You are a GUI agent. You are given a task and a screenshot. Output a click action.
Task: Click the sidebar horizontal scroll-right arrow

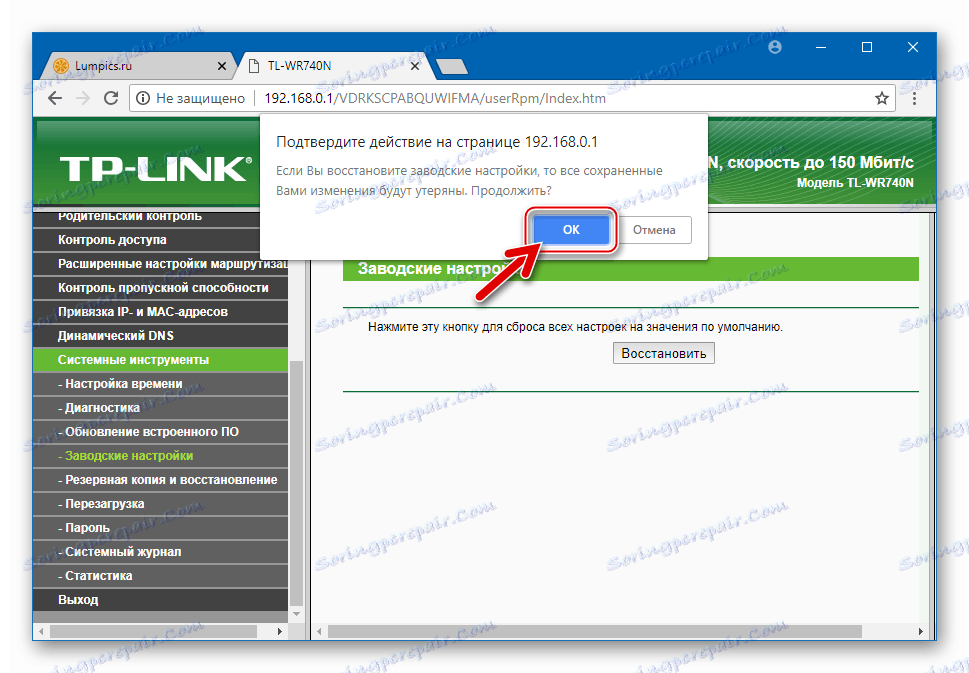coord(280,632)
